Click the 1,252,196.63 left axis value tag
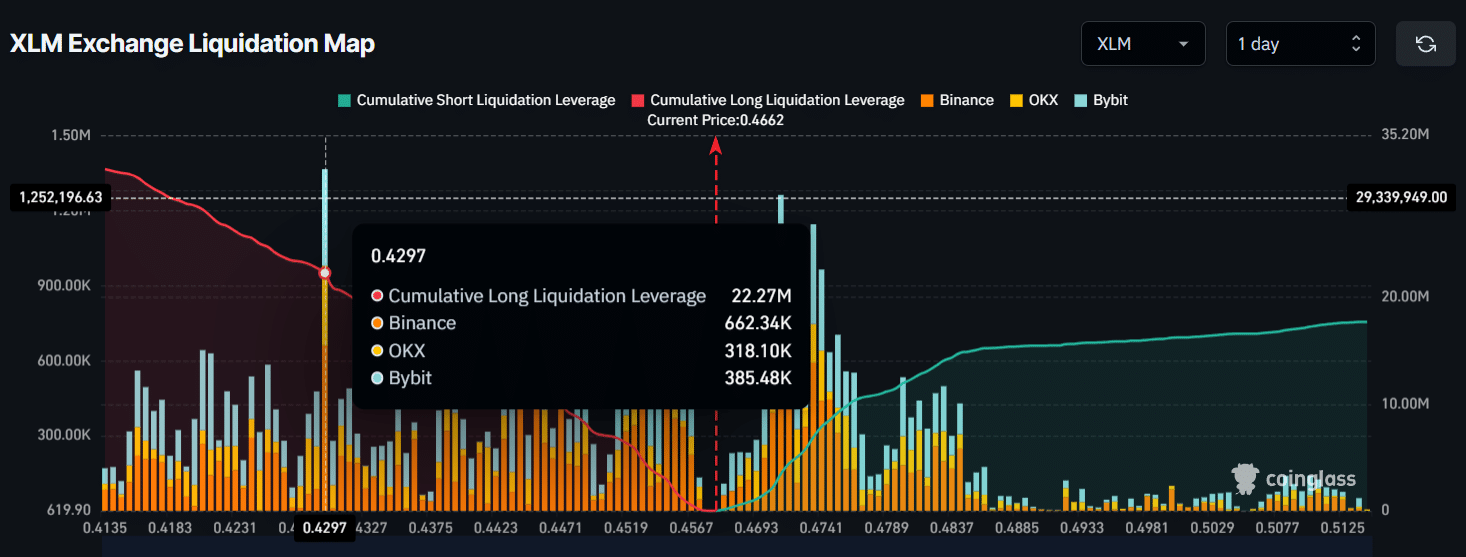 (59, 197)
